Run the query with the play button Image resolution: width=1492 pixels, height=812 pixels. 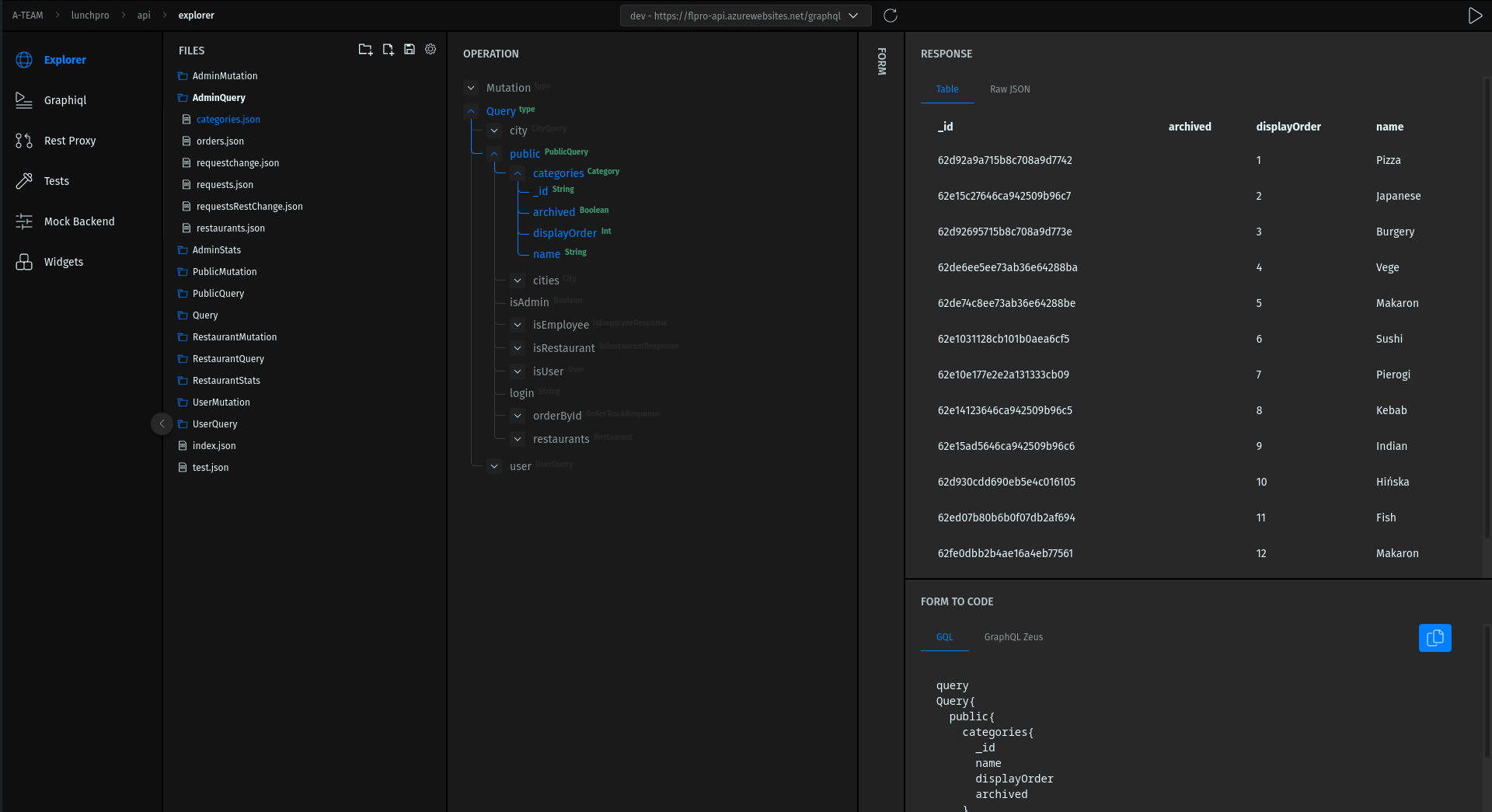(1475, 15)
